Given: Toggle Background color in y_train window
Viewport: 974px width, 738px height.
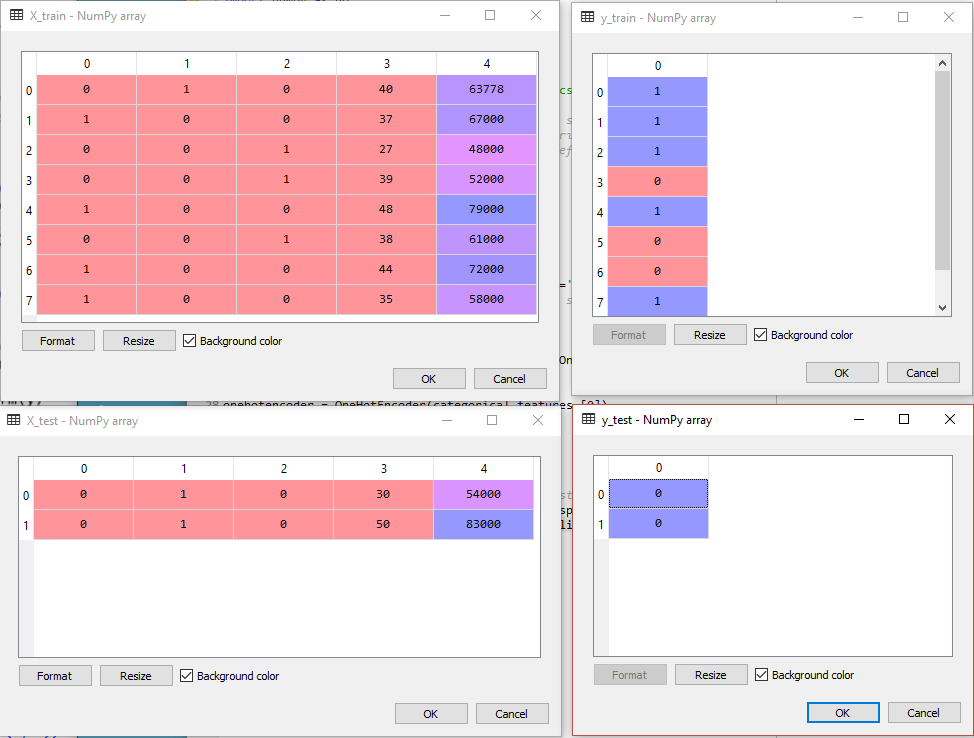Looking at the screenshot, I should pyautogui.click(x=761, y=335).
